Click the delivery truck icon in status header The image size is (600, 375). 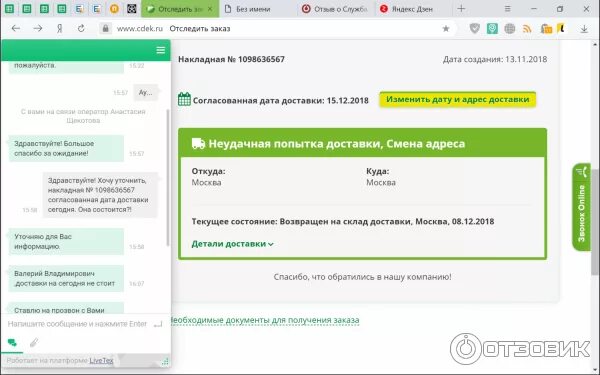(198, 143)
